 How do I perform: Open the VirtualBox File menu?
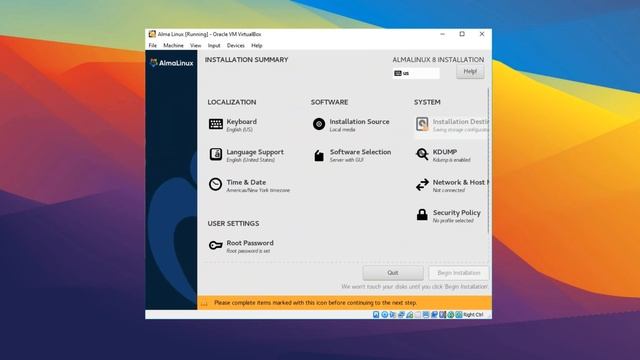click(x=153, y=46)
